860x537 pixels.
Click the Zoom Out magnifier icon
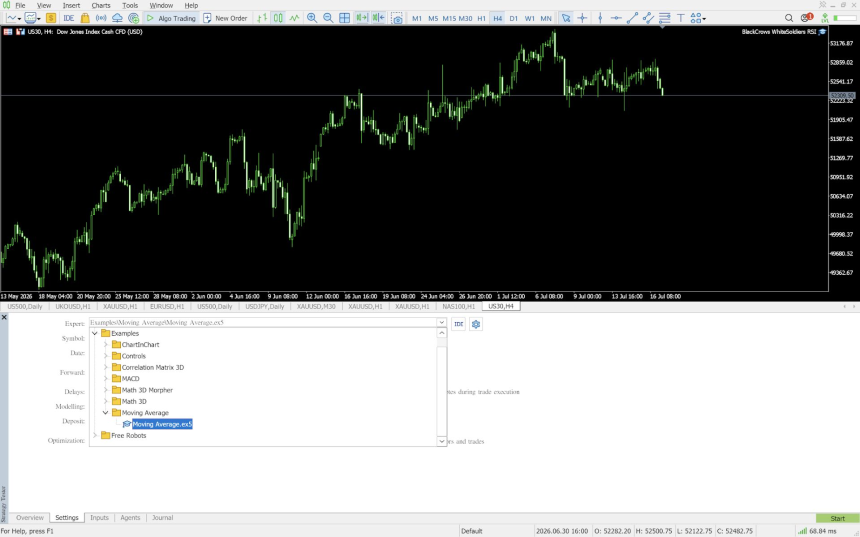click(x=328, y=18)
